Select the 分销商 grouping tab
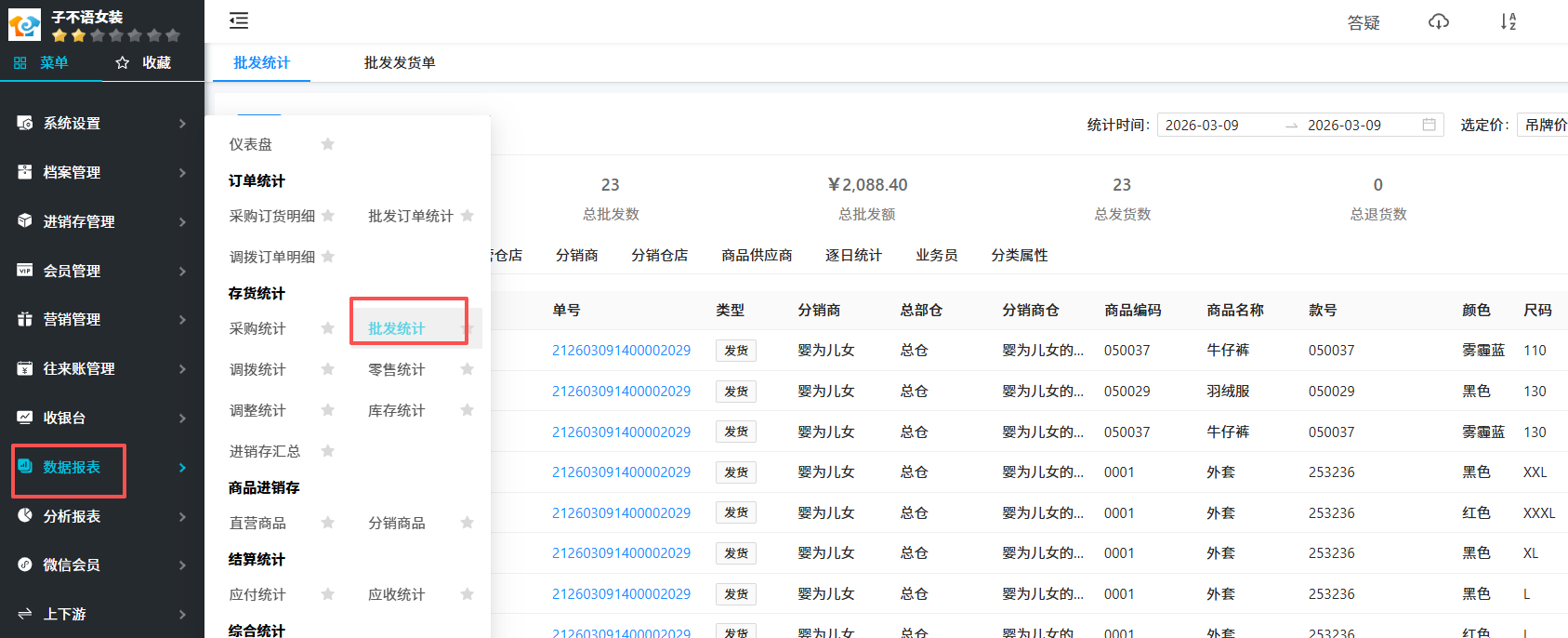This screenshot has width=1568, height=638. (577, 255)
